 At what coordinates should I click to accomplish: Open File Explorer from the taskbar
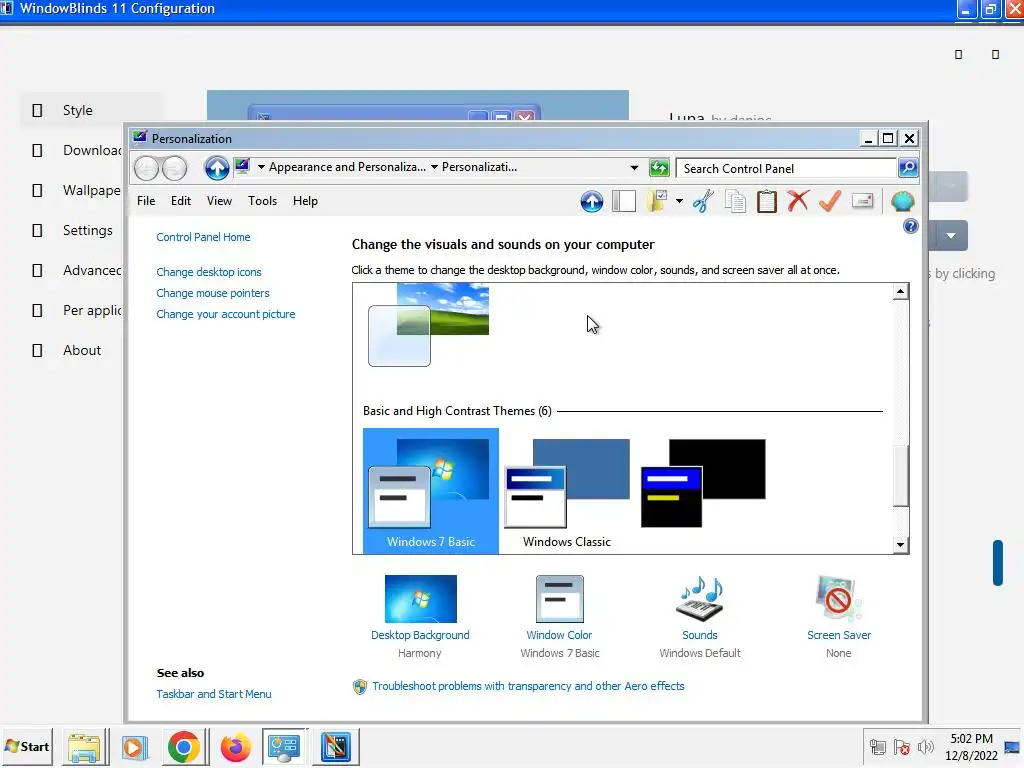[84, 746]
